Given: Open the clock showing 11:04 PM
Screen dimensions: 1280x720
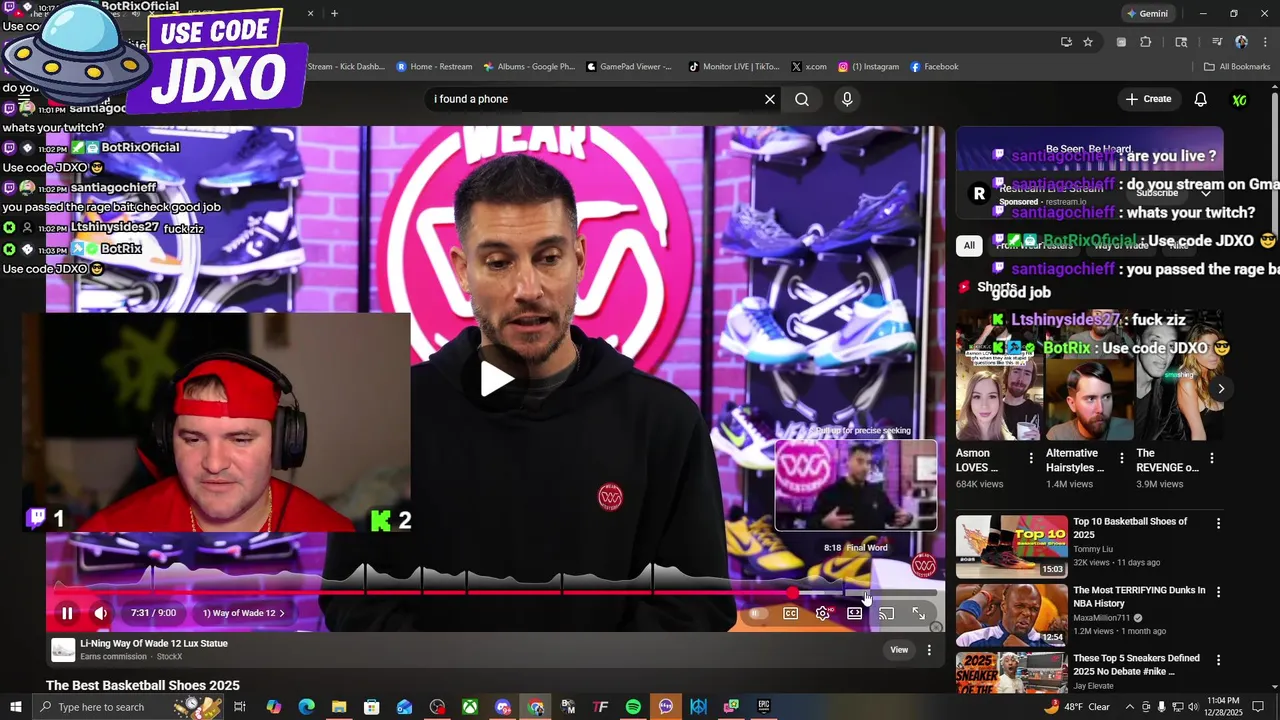Looking at the screenshot, I should tap(1223, 707).
